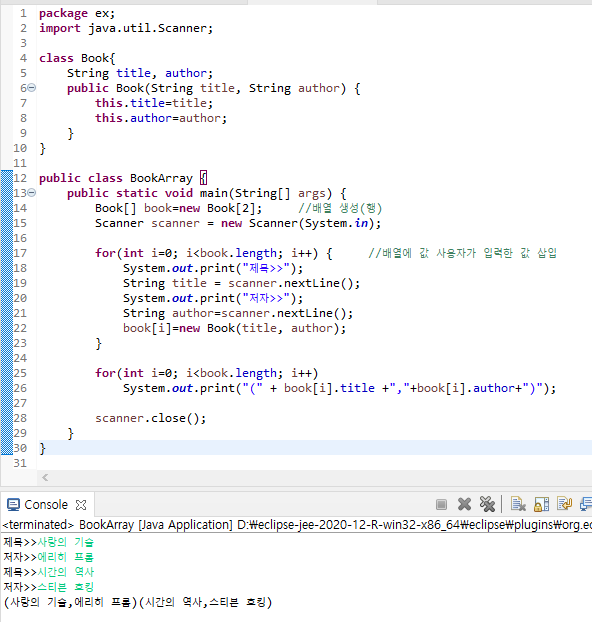This screenshot has width=592, height=622.
Task: Click 'import java.util.Scanner;' on line 2
Action: click(x=126, y=29)
